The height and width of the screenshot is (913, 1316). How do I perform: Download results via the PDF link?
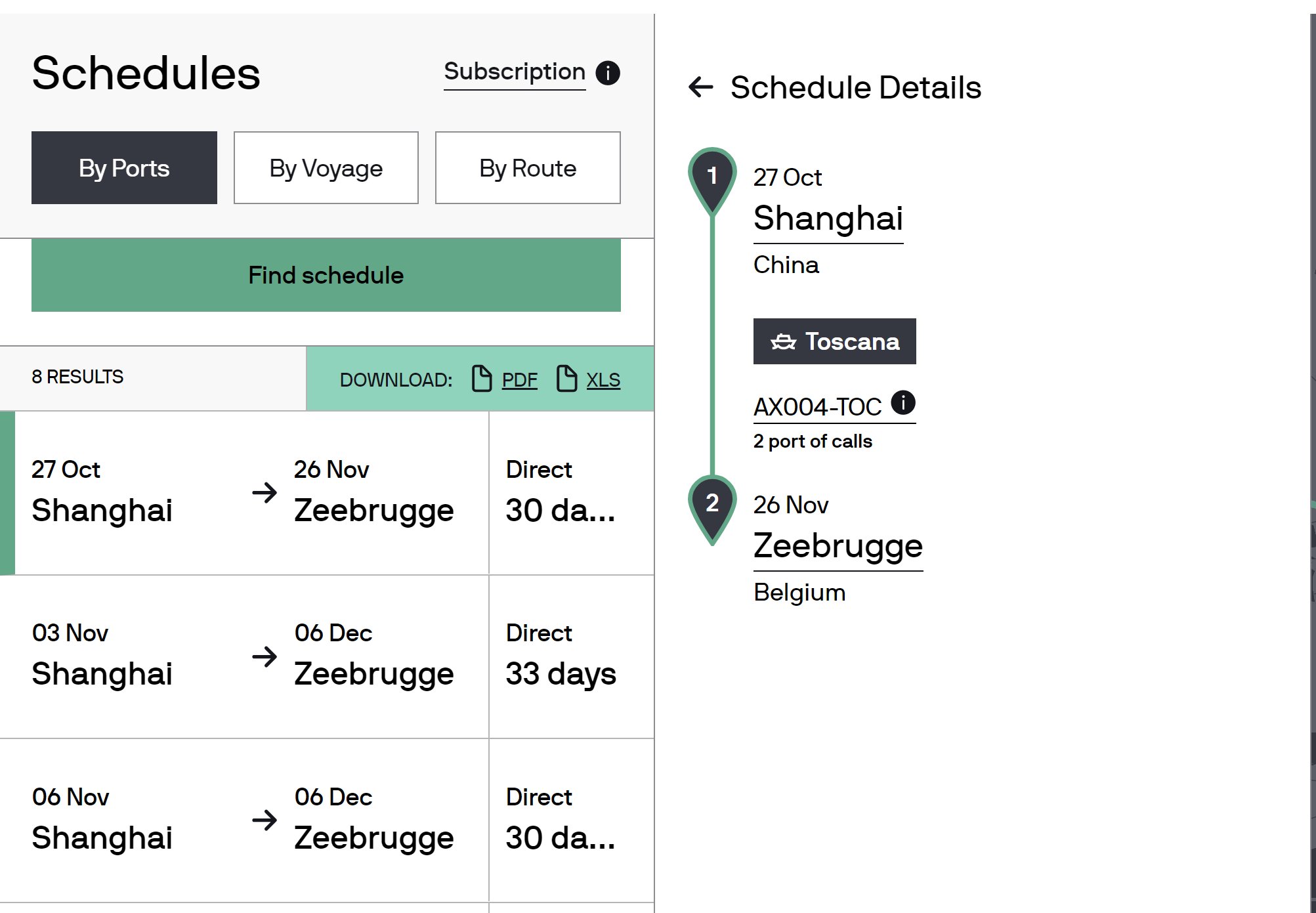point(519,380)
